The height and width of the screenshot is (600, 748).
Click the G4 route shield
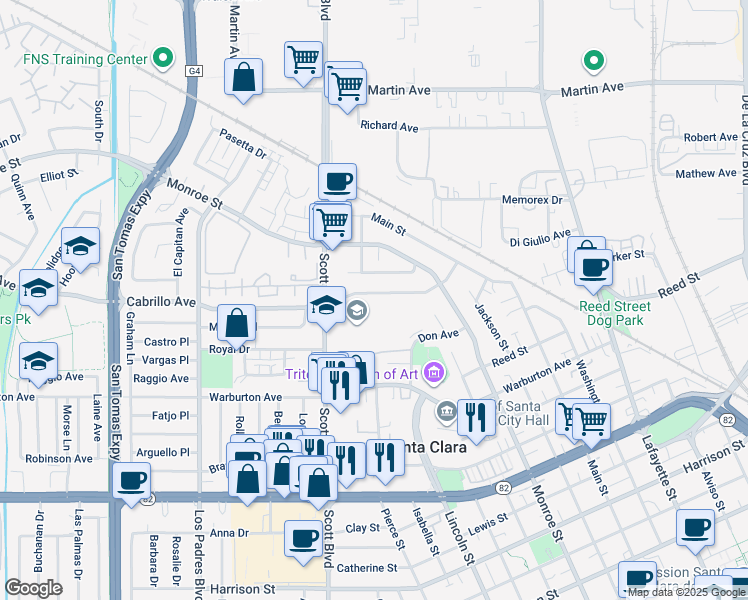click(x=194, y=71)
